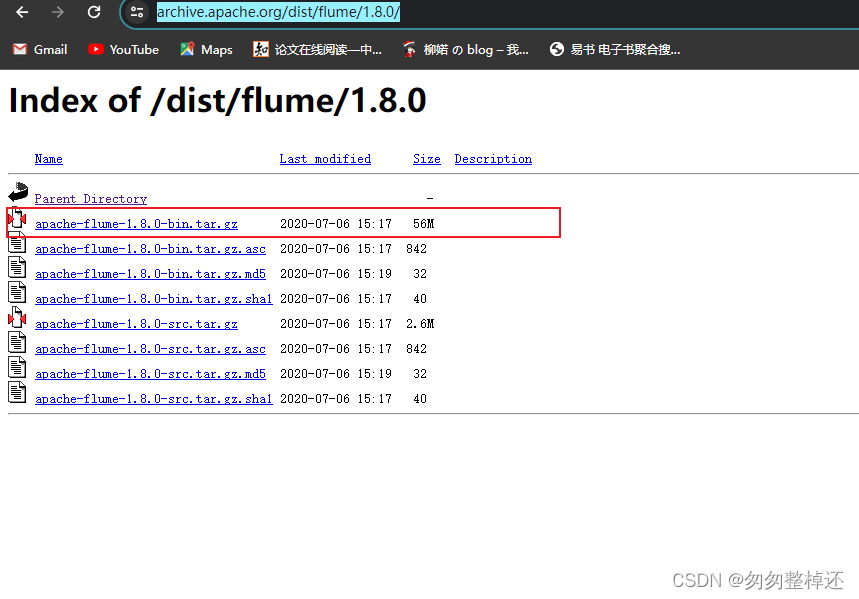Sort listing by Name

(48, 158)
